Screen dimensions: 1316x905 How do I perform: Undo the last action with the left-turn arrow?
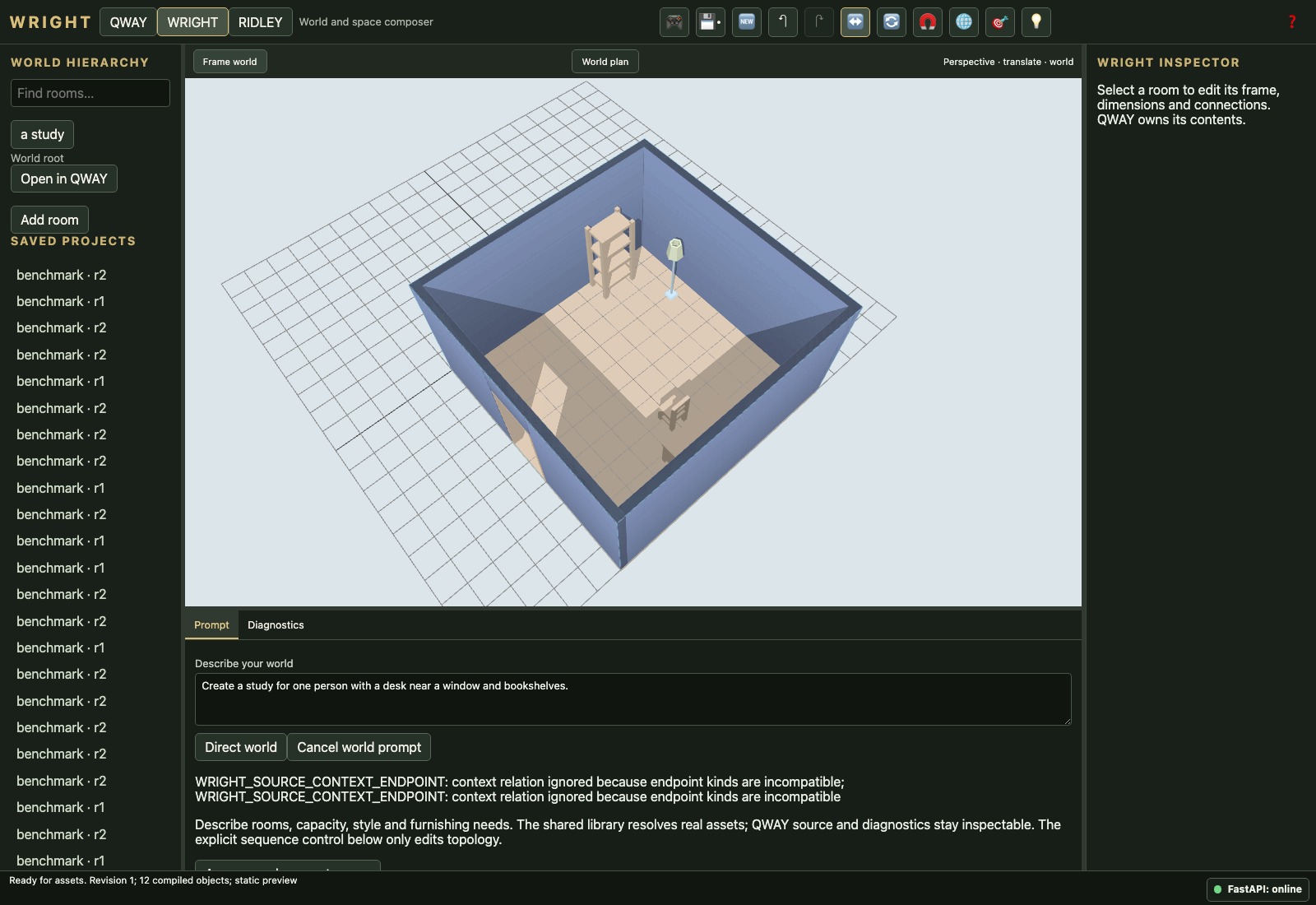(x=783, y=22)
